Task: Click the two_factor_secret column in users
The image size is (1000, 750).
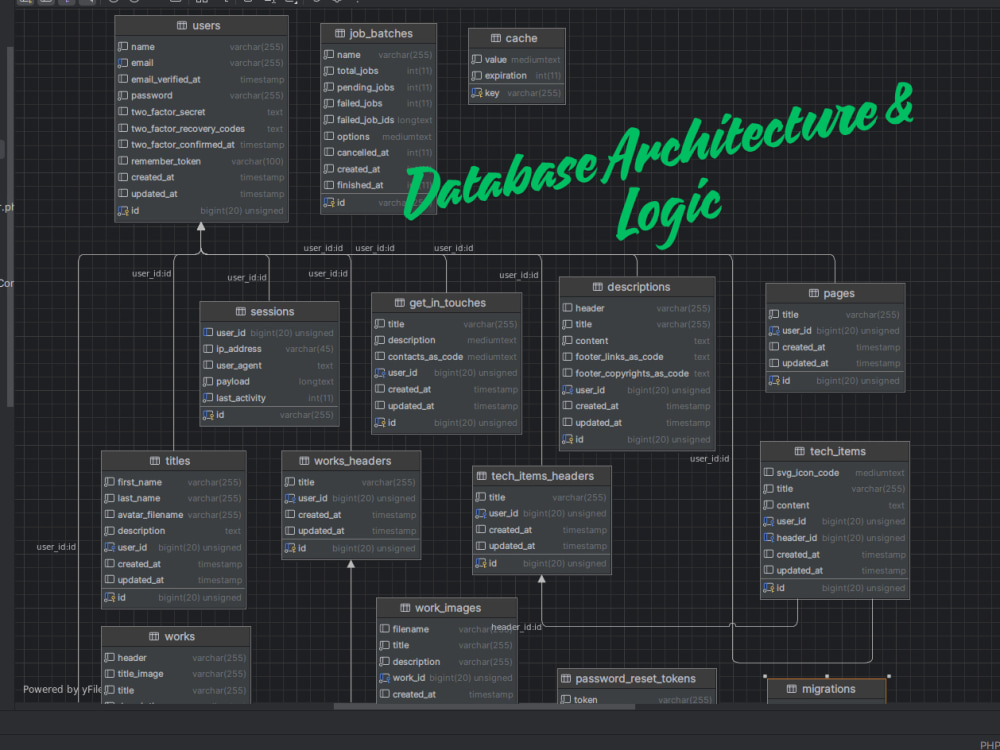Action: click(201, 112)
